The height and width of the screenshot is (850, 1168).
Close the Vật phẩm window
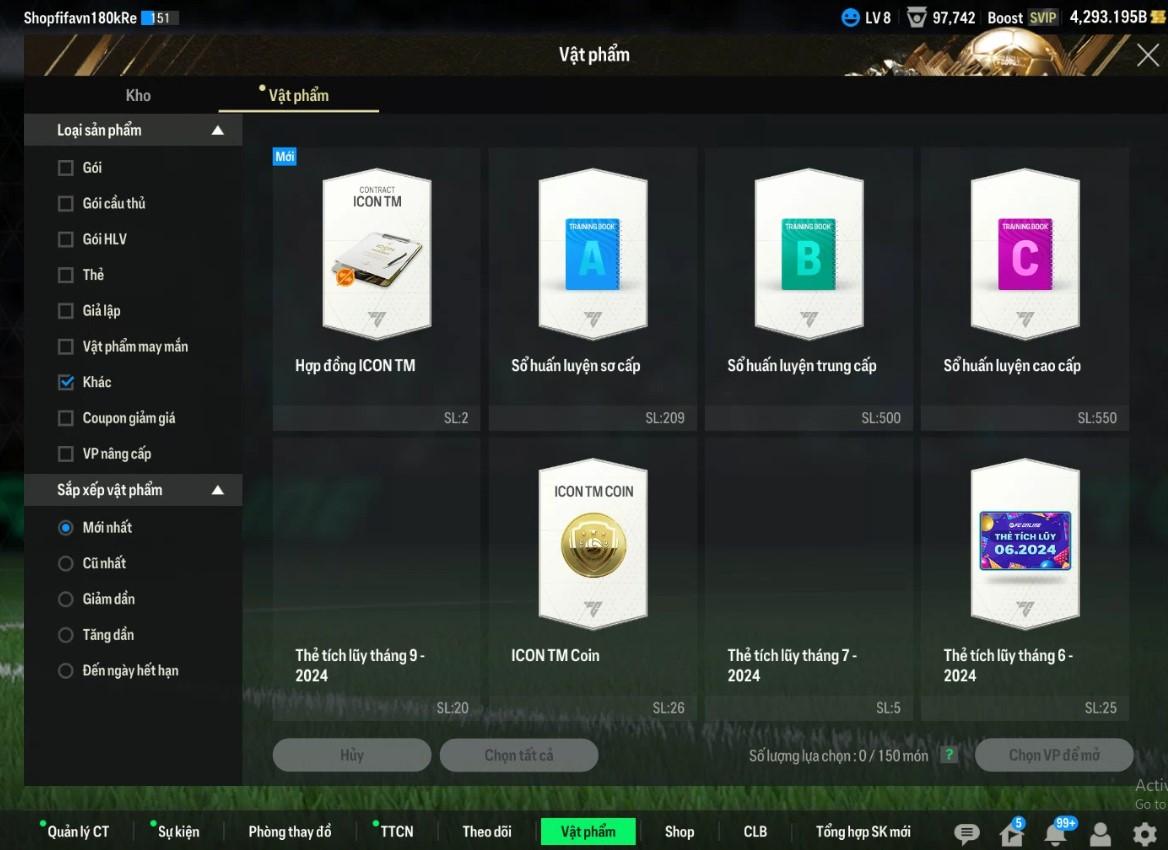pos(1147,55)
